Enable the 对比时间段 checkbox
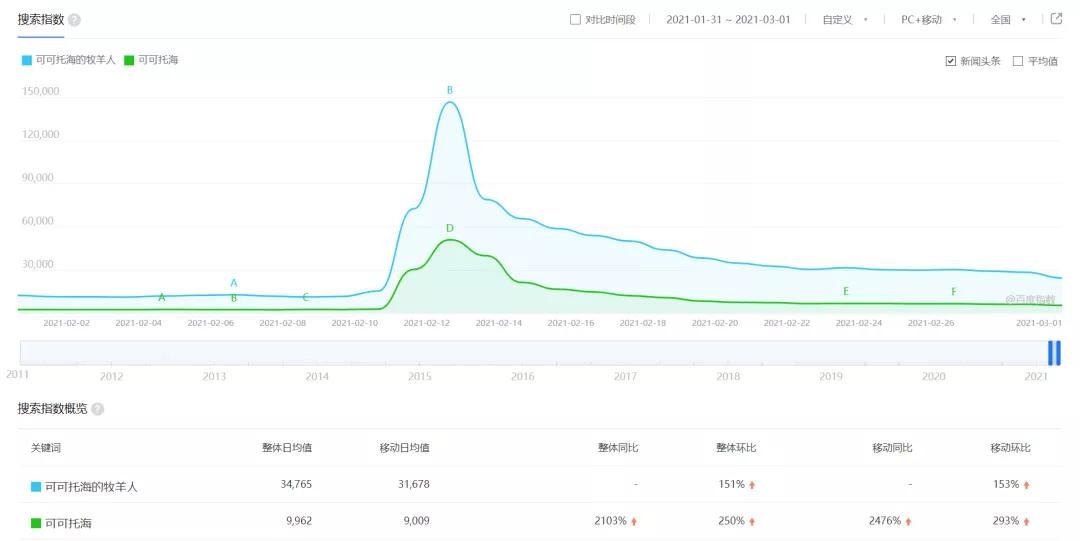Viewport: 1080px width, 541px height. tap(575, 20)
